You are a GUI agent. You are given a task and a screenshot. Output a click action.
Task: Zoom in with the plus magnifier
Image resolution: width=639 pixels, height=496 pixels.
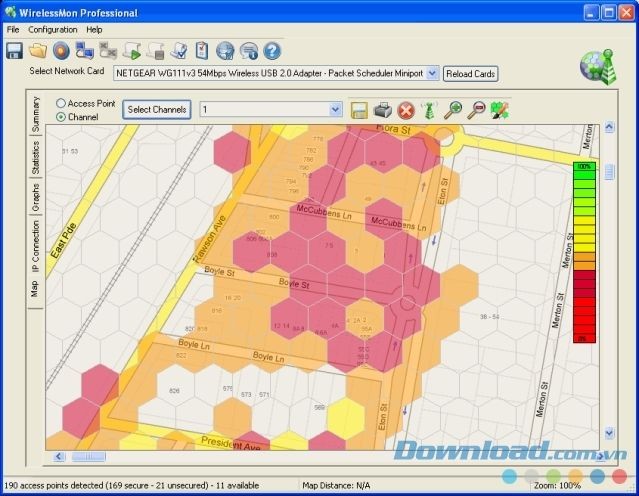pos(453,110)
